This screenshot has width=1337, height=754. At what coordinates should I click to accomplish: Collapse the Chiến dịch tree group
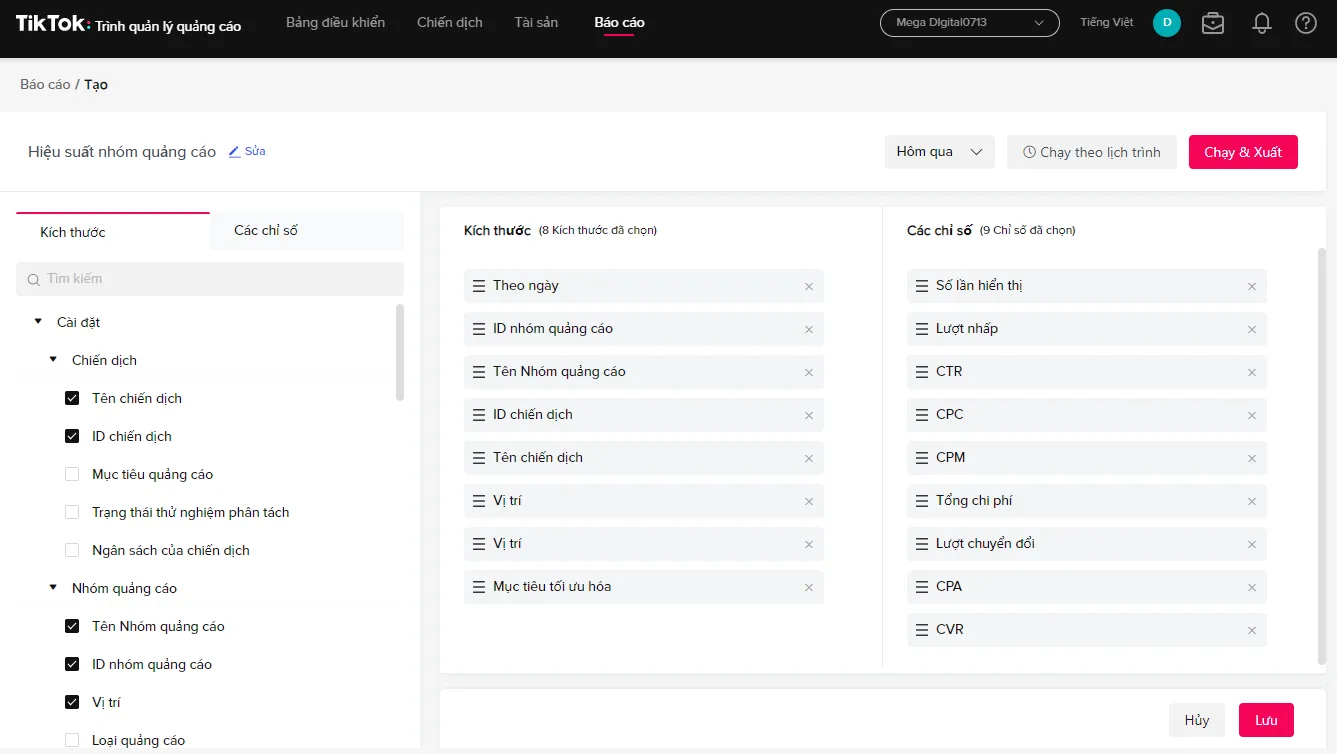coord(53,359)
